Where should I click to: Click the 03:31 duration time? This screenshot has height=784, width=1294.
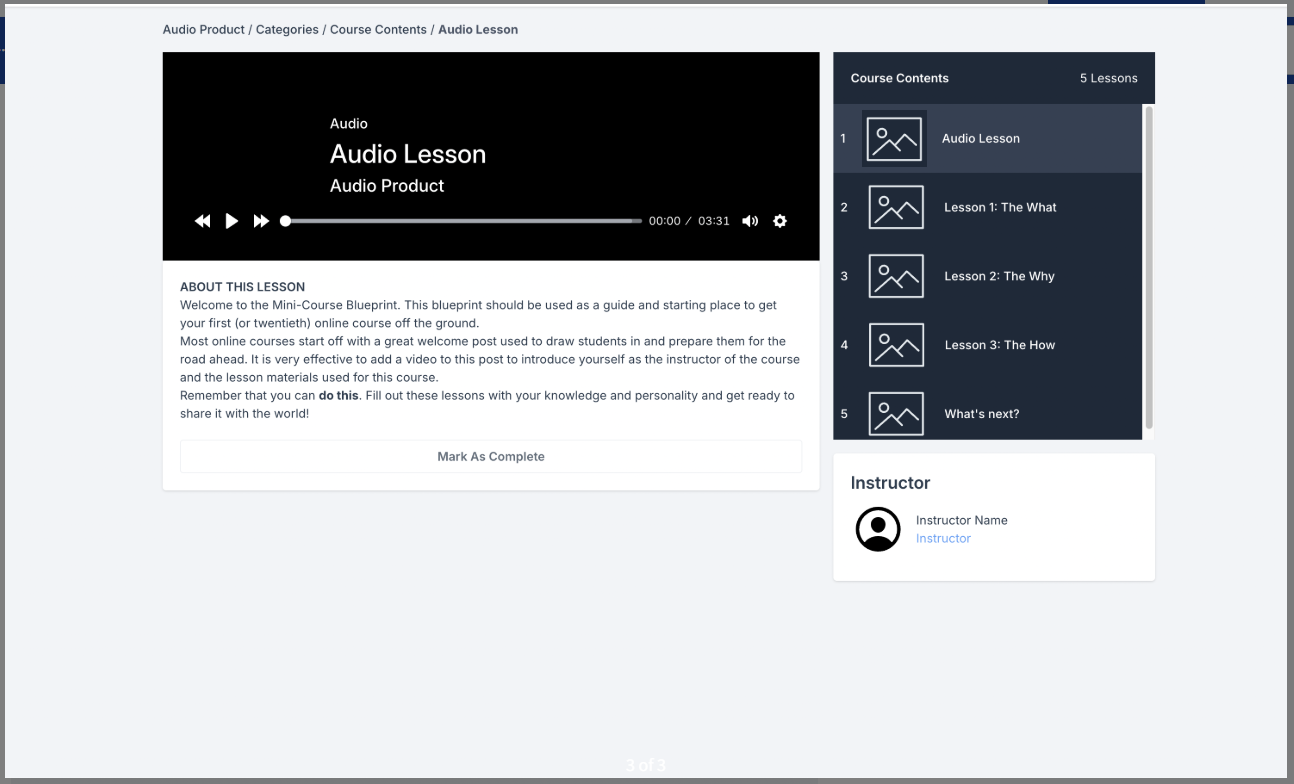[714, 222]
